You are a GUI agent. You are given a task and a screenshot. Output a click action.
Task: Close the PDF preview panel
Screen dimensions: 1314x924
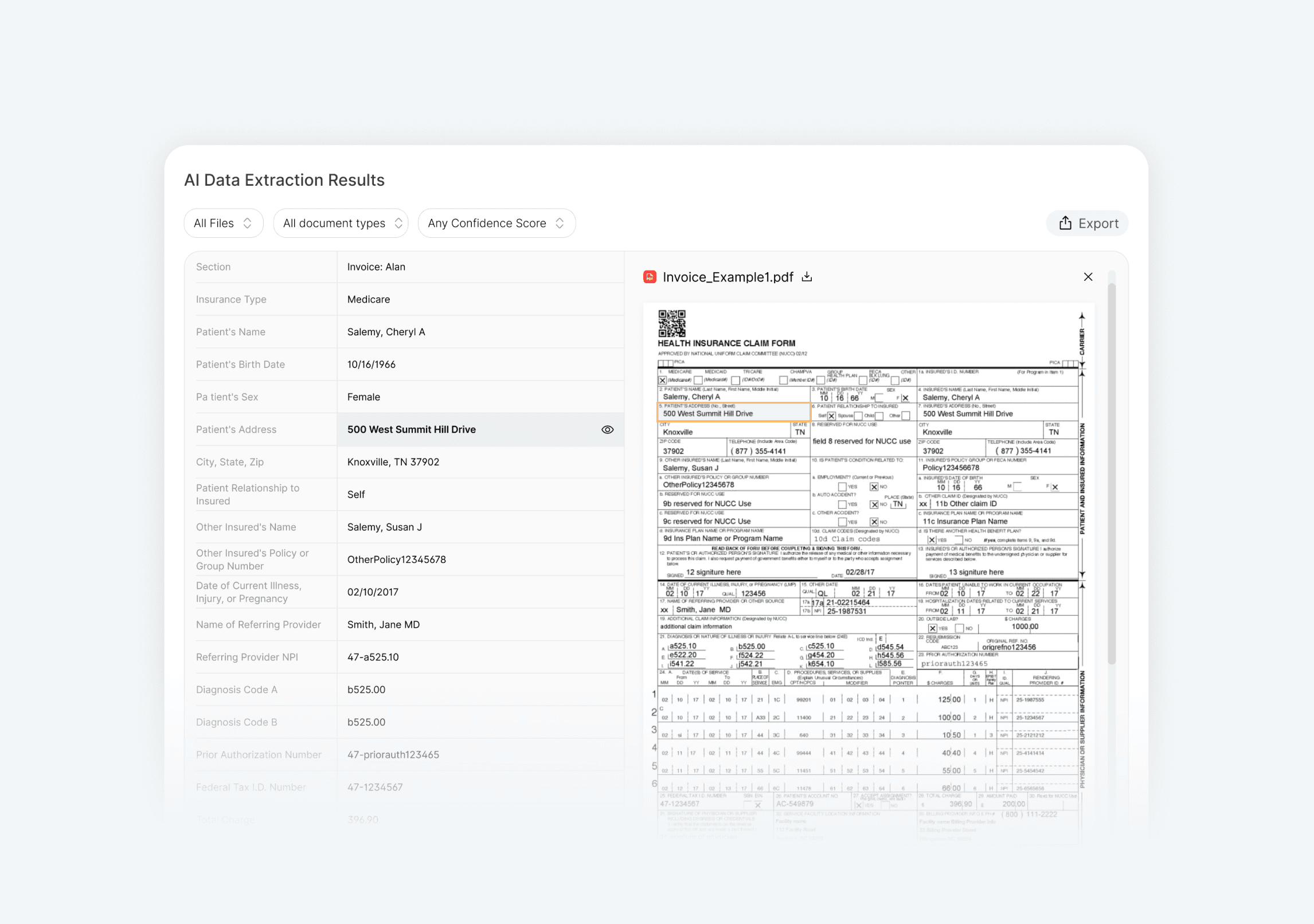point(1088,277)
